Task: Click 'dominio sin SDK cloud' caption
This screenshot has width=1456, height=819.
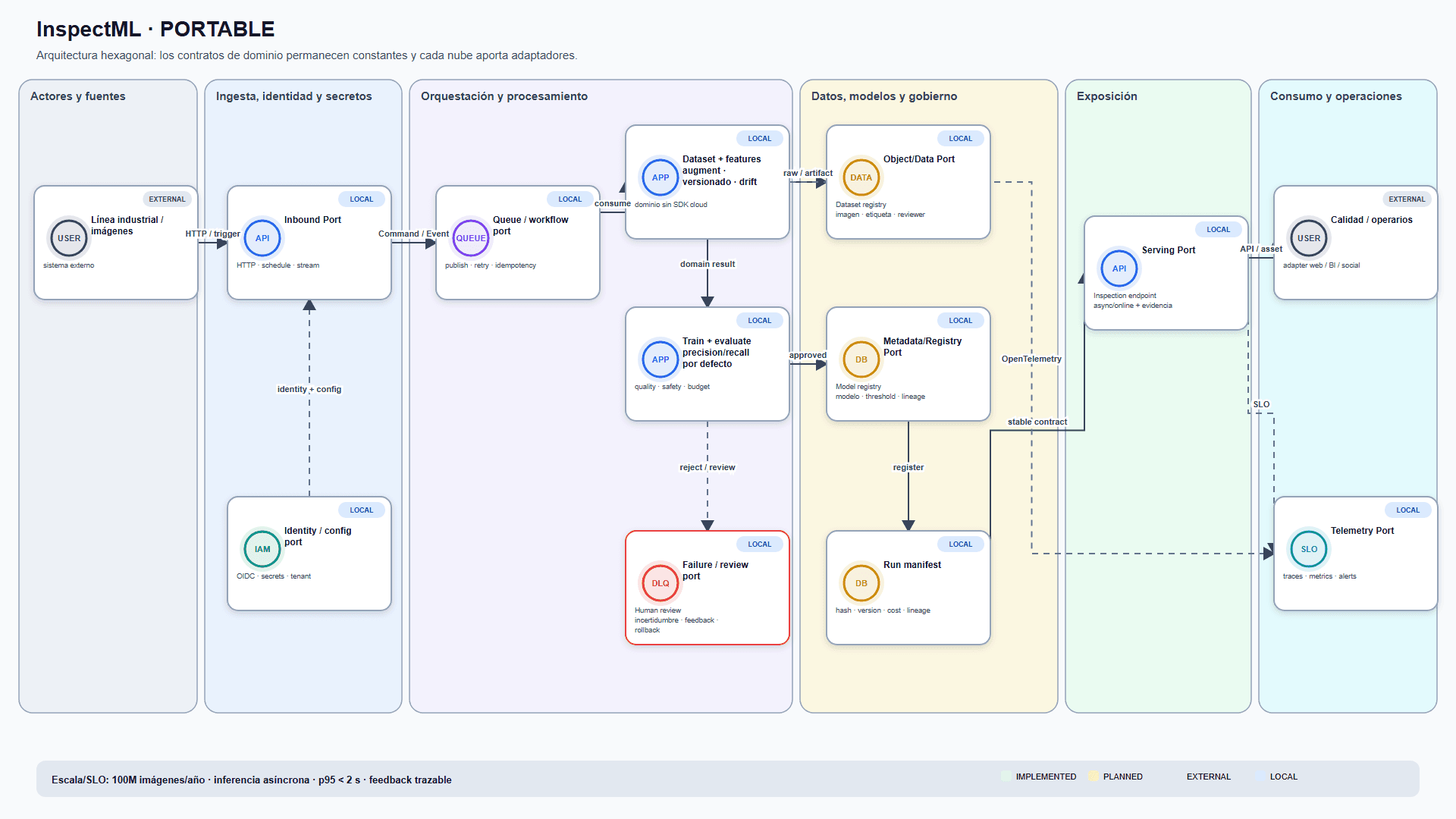Action: pyautogui.click(x=671, y=205)
